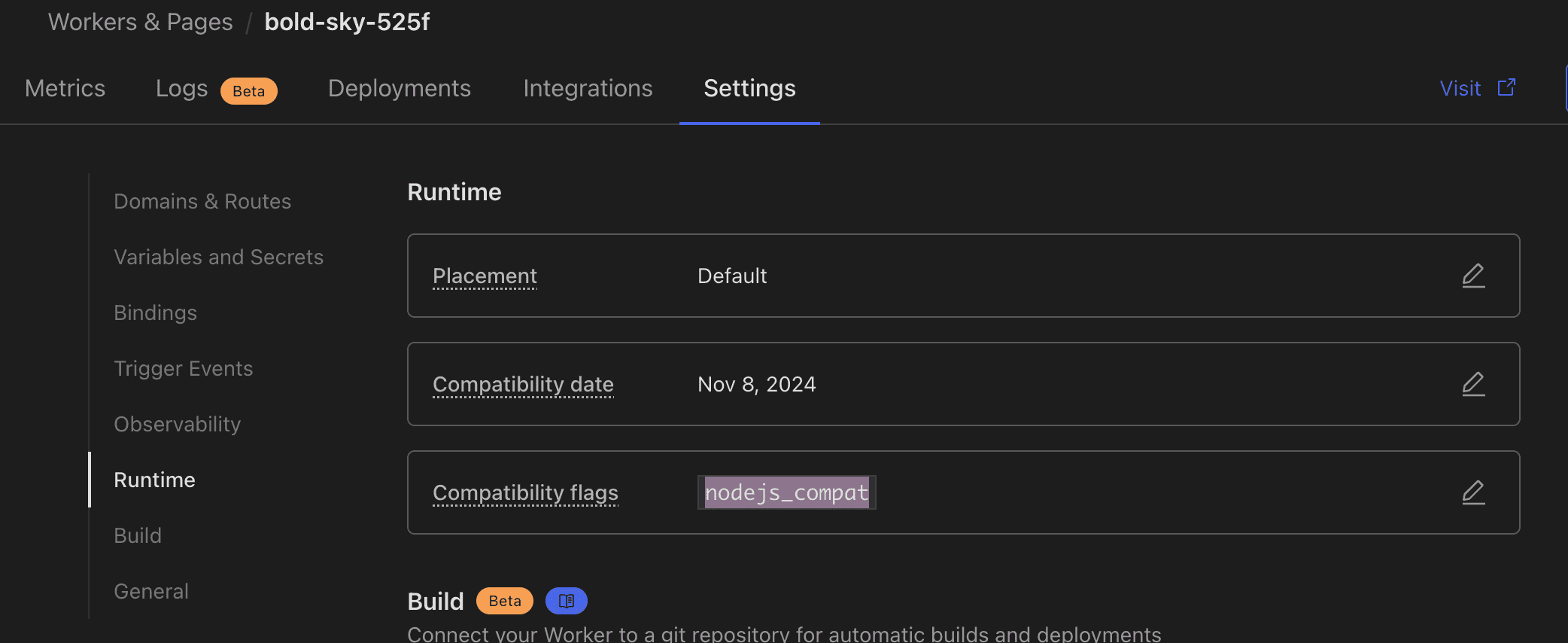This screenshot has height=643, width=1568.
Task: Open the Integrations tab
Action: [x=588, y=88]
